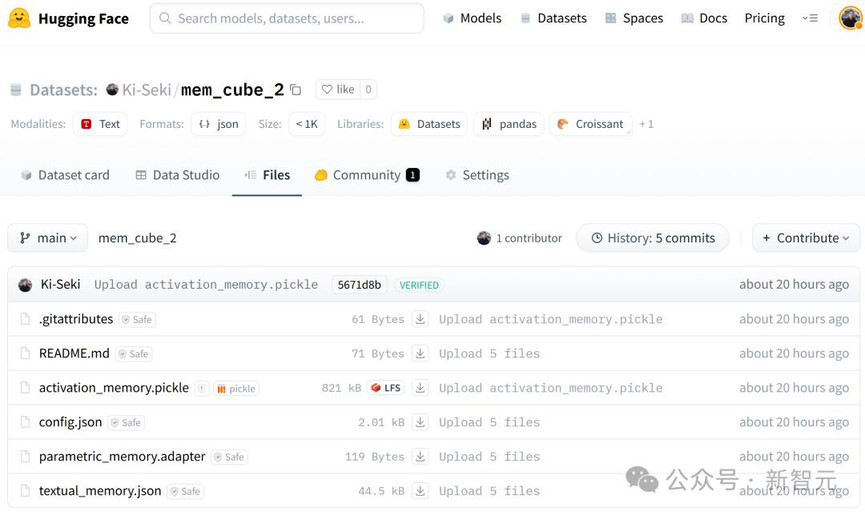
Task: Click the like count 0
Action: (x=369, y=89)
